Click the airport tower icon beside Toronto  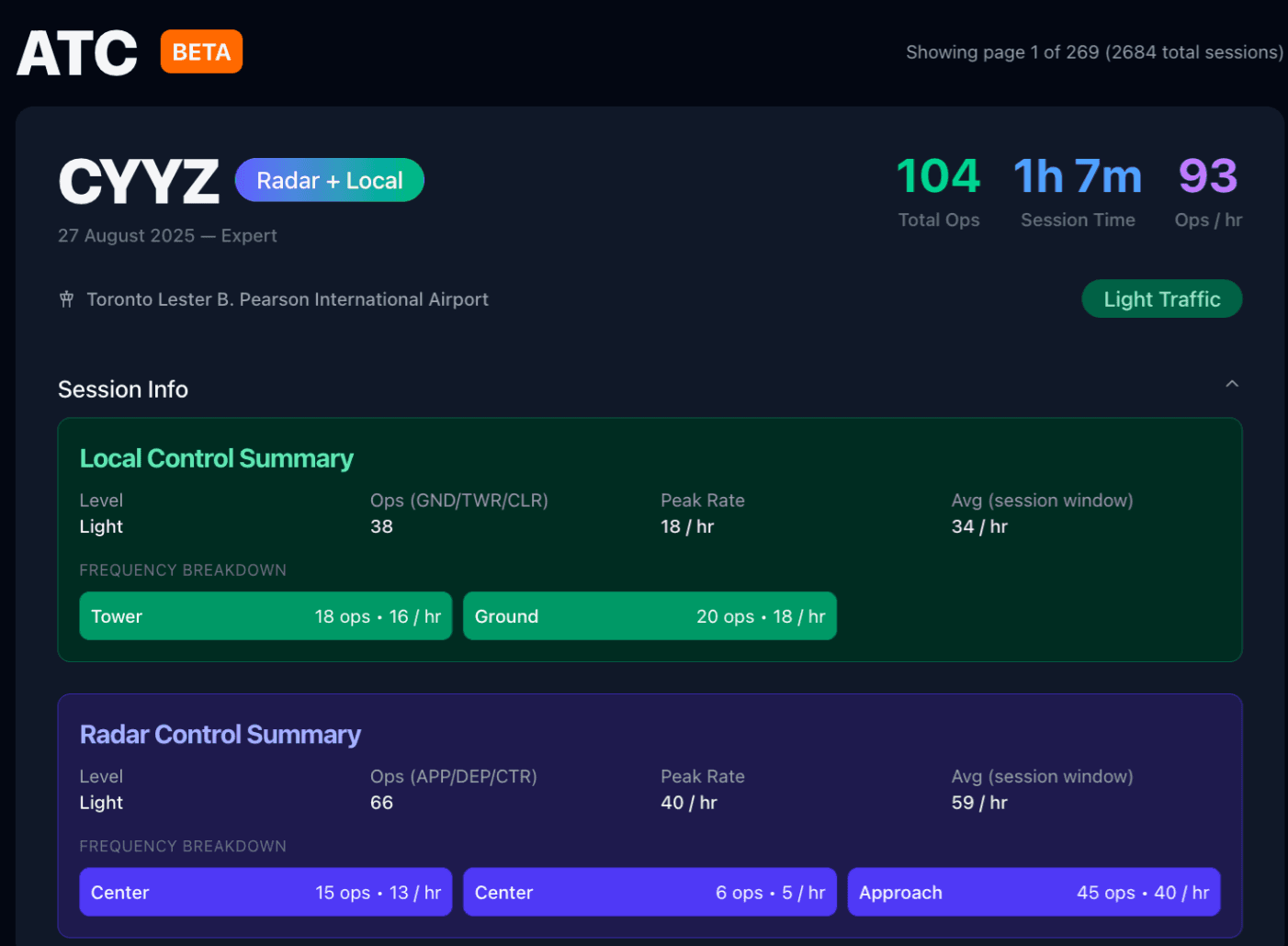coord(66,299)
